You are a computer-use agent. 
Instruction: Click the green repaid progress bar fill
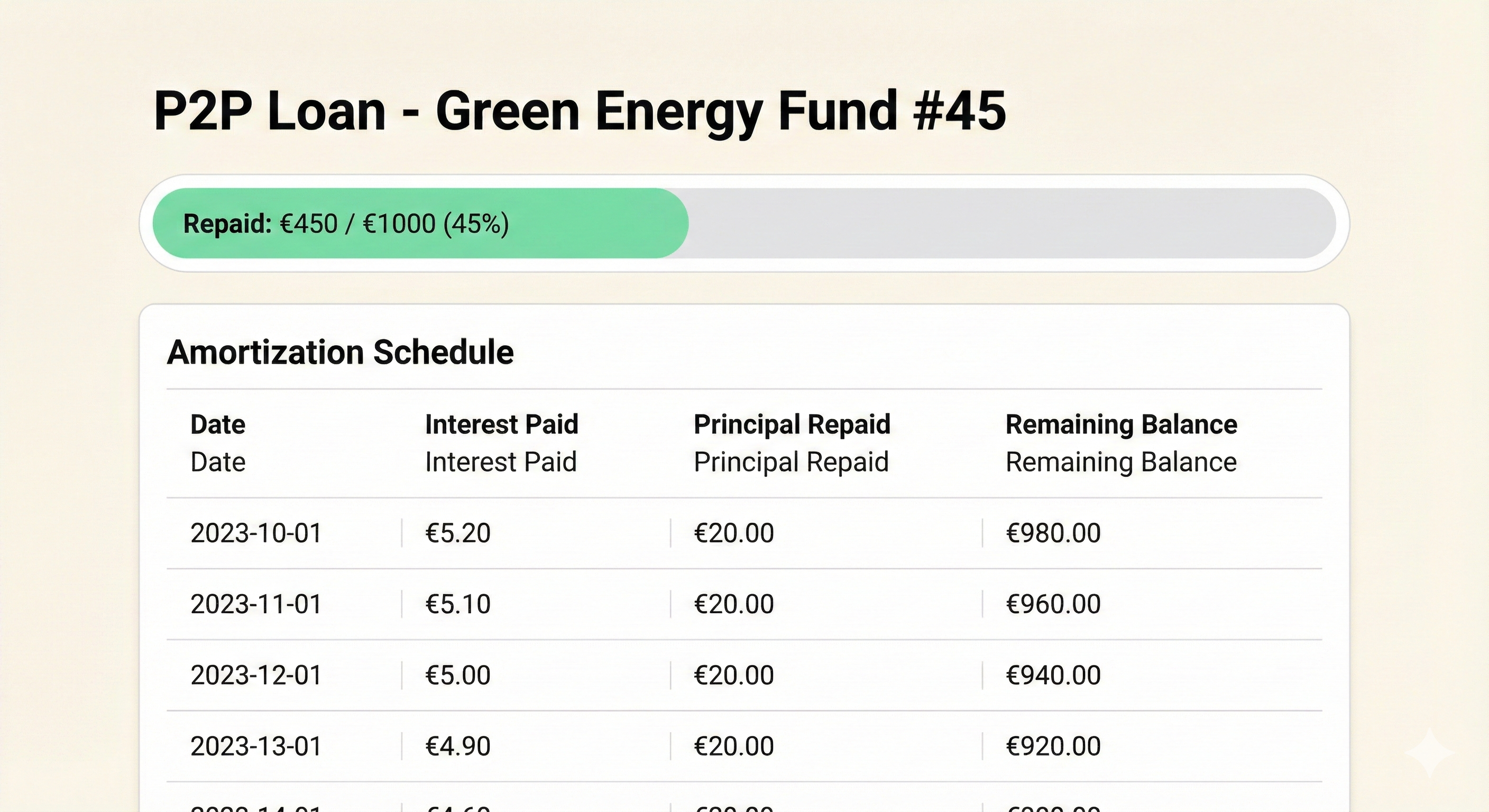click(x=420, y=223)
